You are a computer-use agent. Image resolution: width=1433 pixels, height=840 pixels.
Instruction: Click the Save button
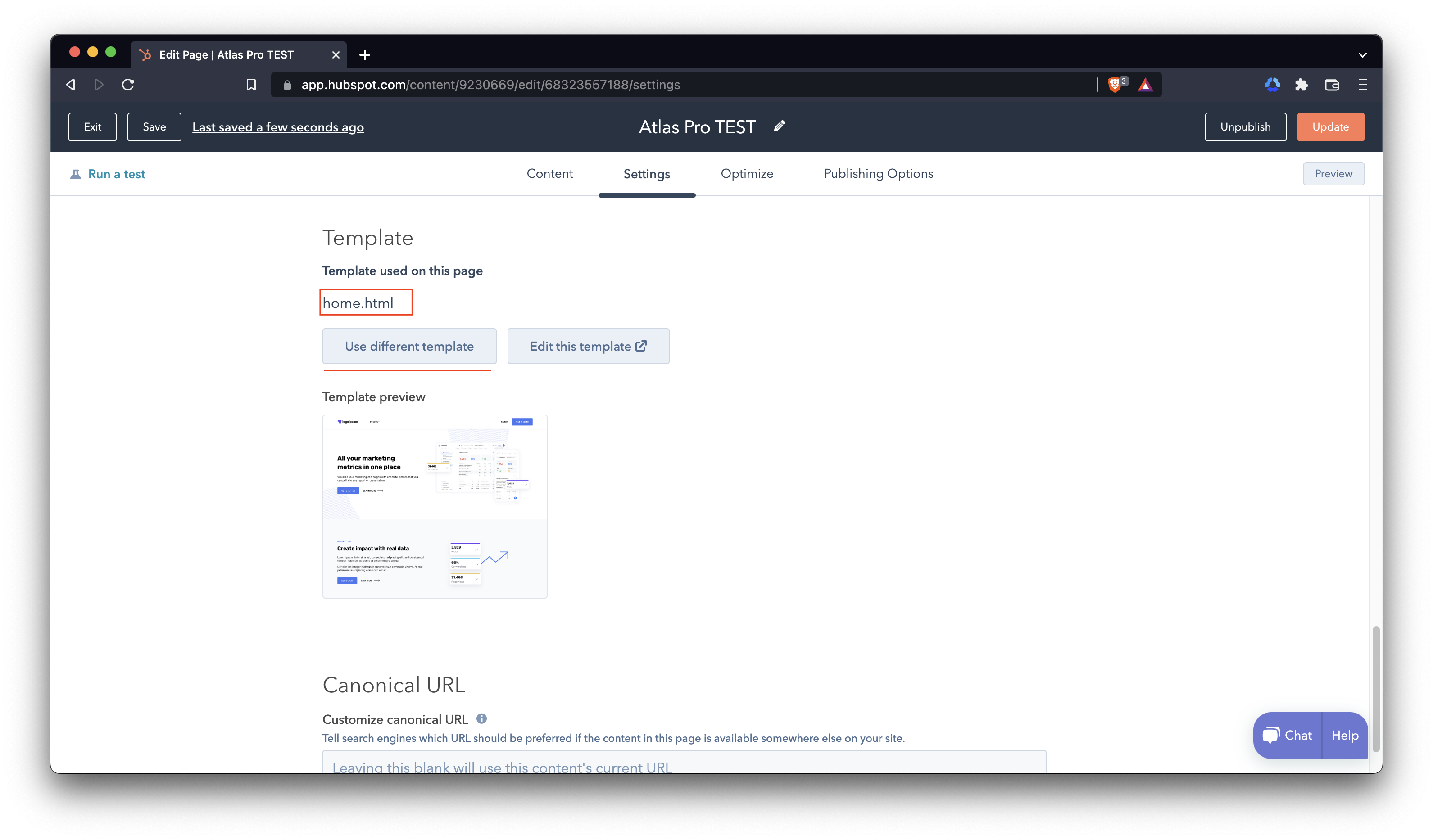tap(154, 127)
